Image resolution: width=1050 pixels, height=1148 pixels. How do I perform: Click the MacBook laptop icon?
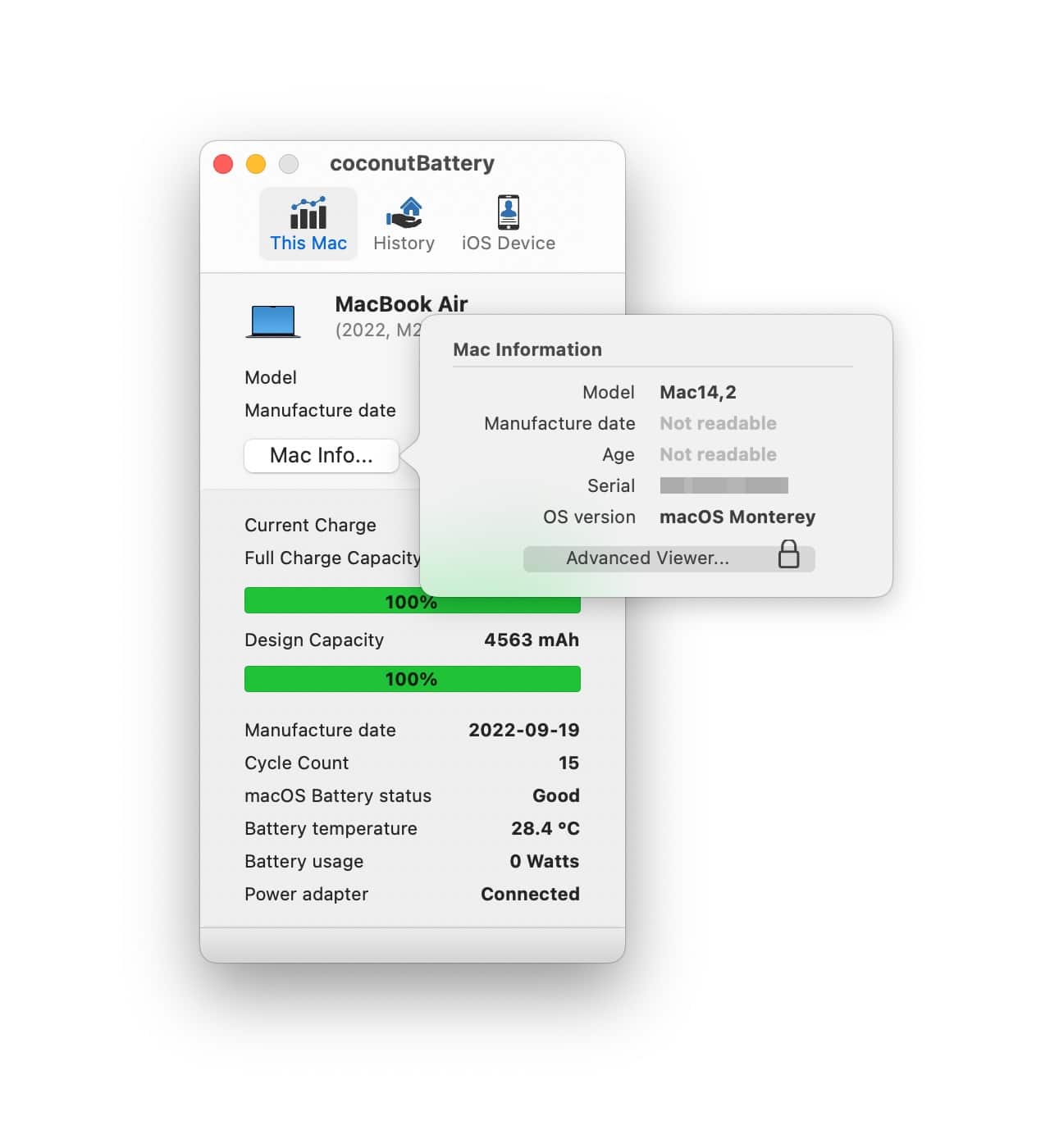pyautogui.click(x=273, y=321)
